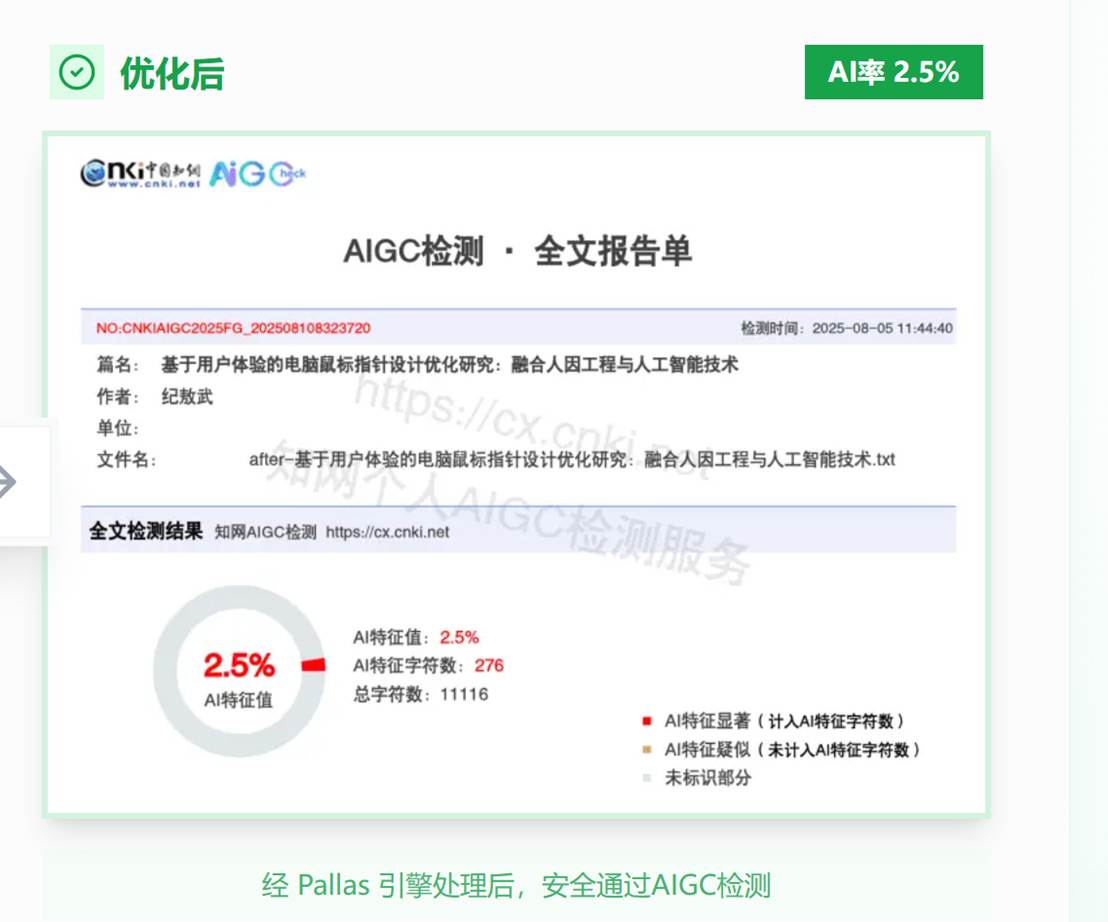
Task: Click the report image thumbnail
Action: [x=517, y=475]
